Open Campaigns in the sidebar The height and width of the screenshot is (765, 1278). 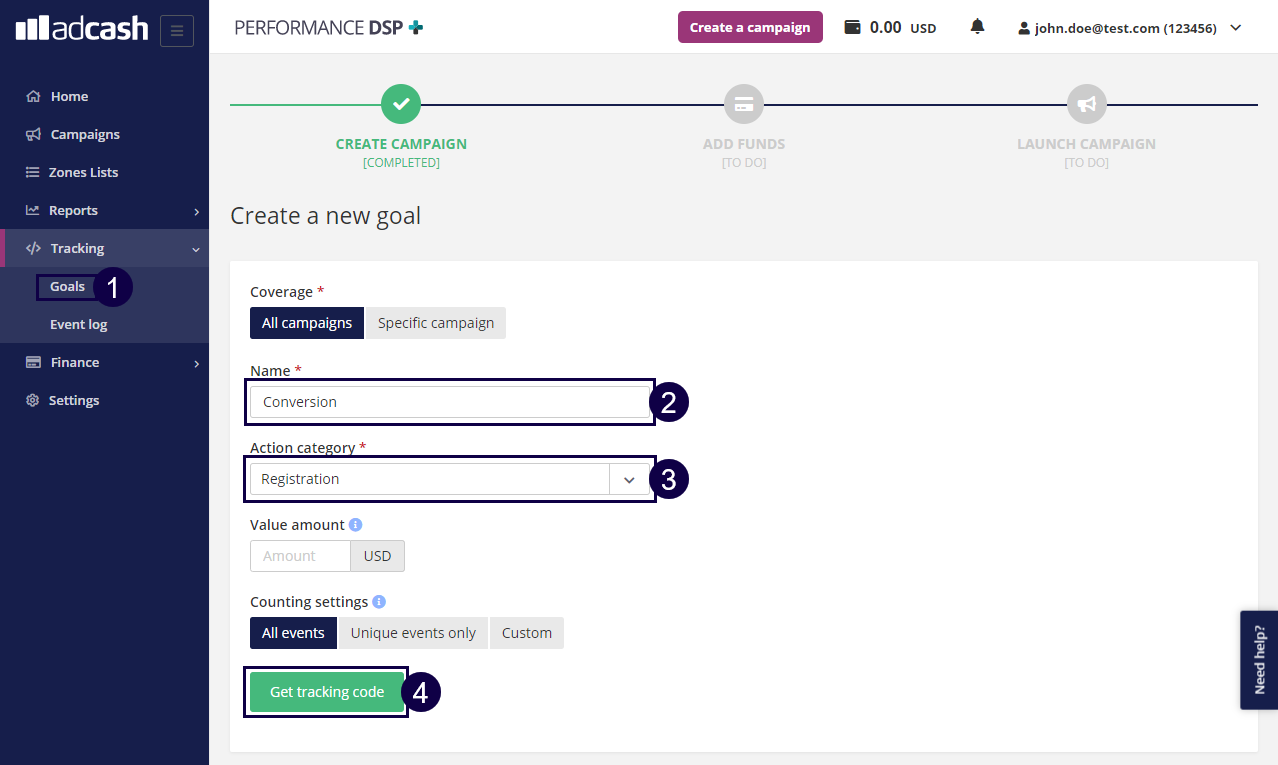[85, 135]
